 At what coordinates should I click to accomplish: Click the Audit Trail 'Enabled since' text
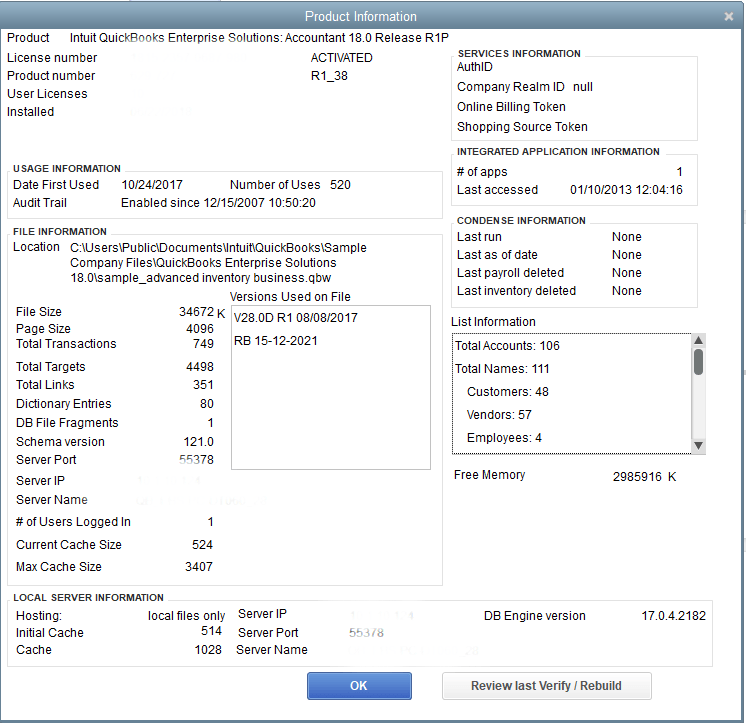(x=218, y=203)
